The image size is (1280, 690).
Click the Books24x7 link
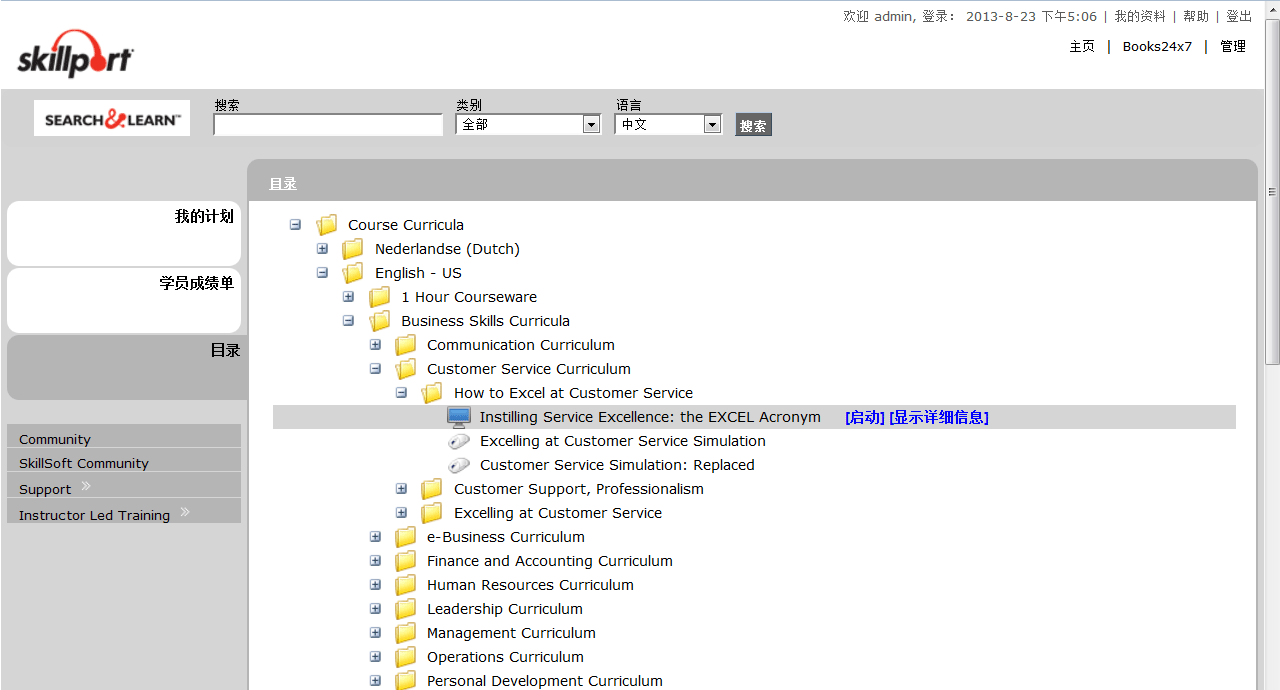1157,46
